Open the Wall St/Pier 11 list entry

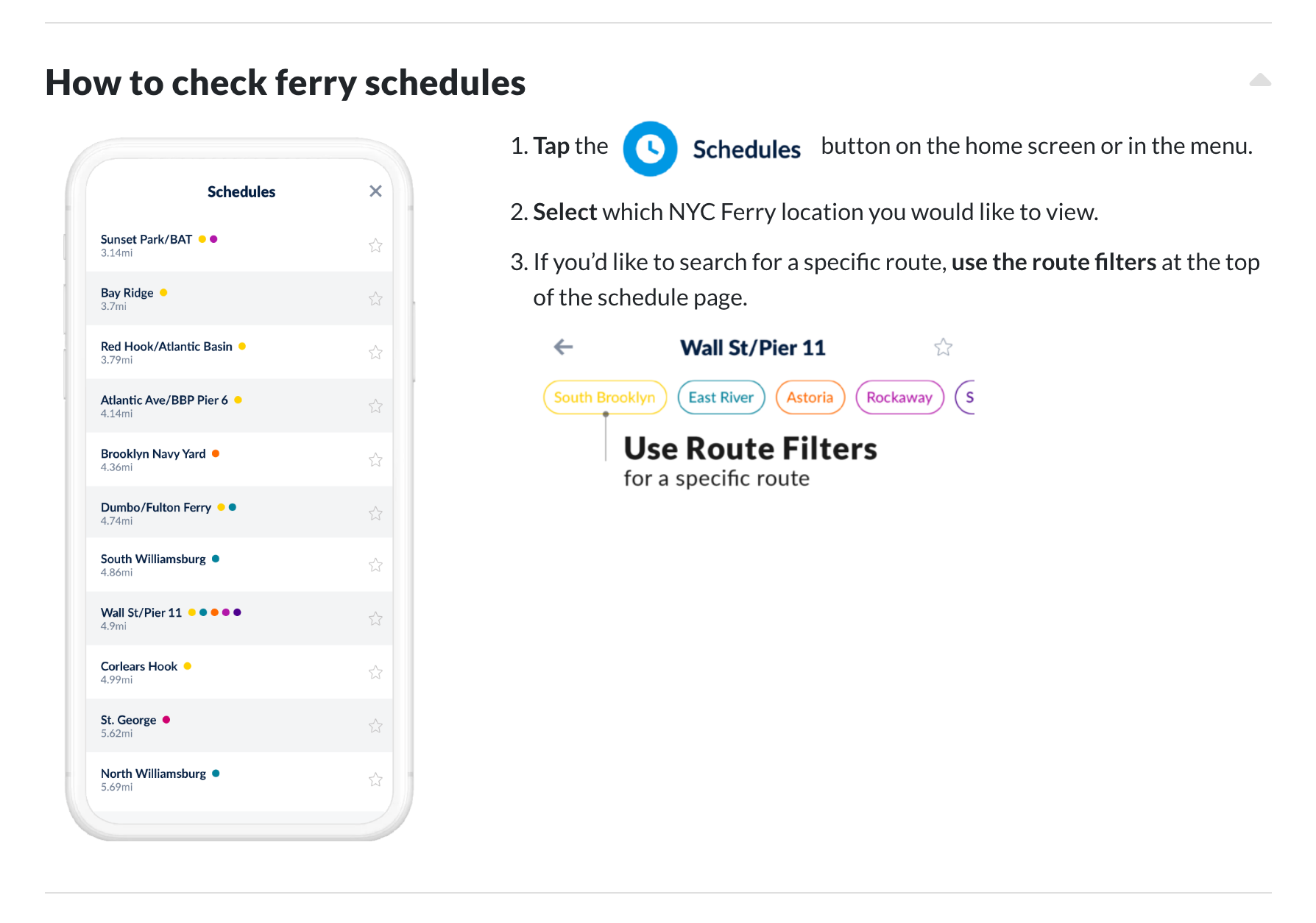239,618
